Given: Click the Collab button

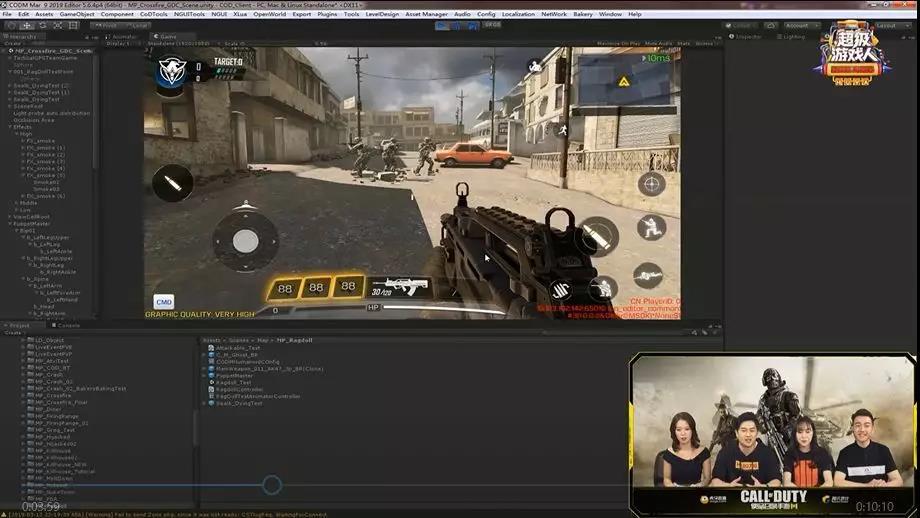Looking at the screenshot, I should tap(741, 26).
